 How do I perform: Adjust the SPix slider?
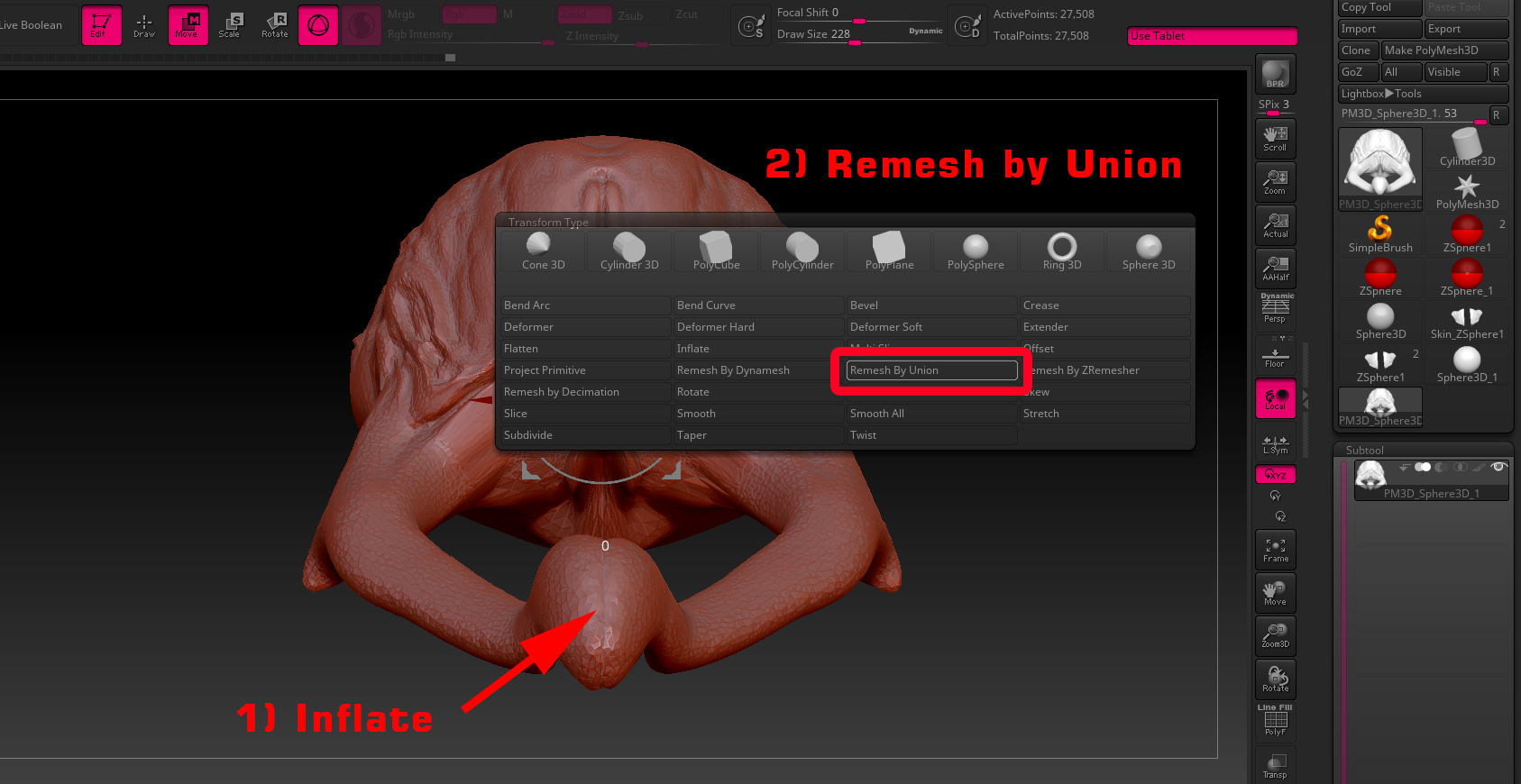[x=1275, y=108]
